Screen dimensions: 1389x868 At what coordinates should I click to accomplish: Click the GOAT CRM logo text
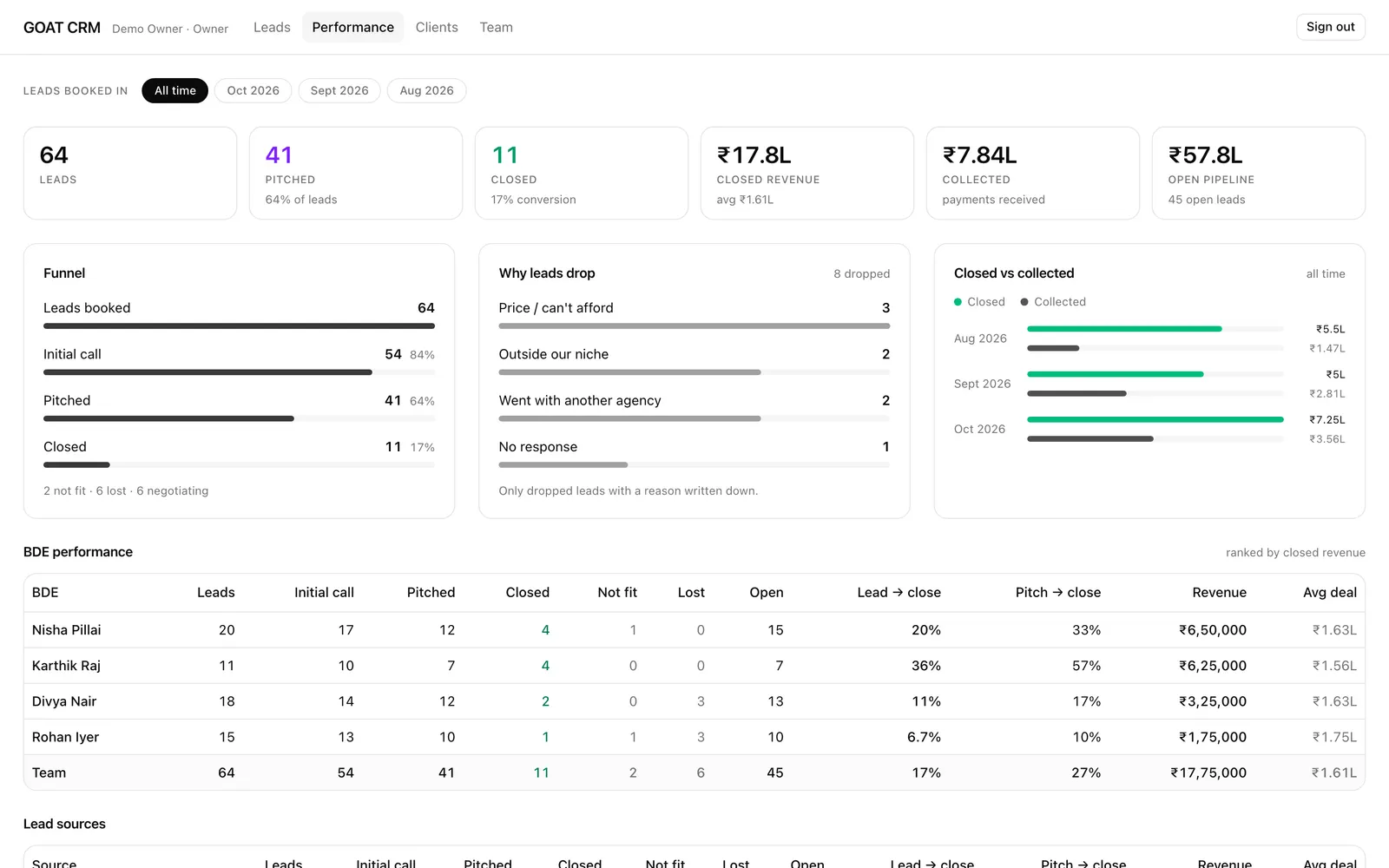tap(62, 28)
